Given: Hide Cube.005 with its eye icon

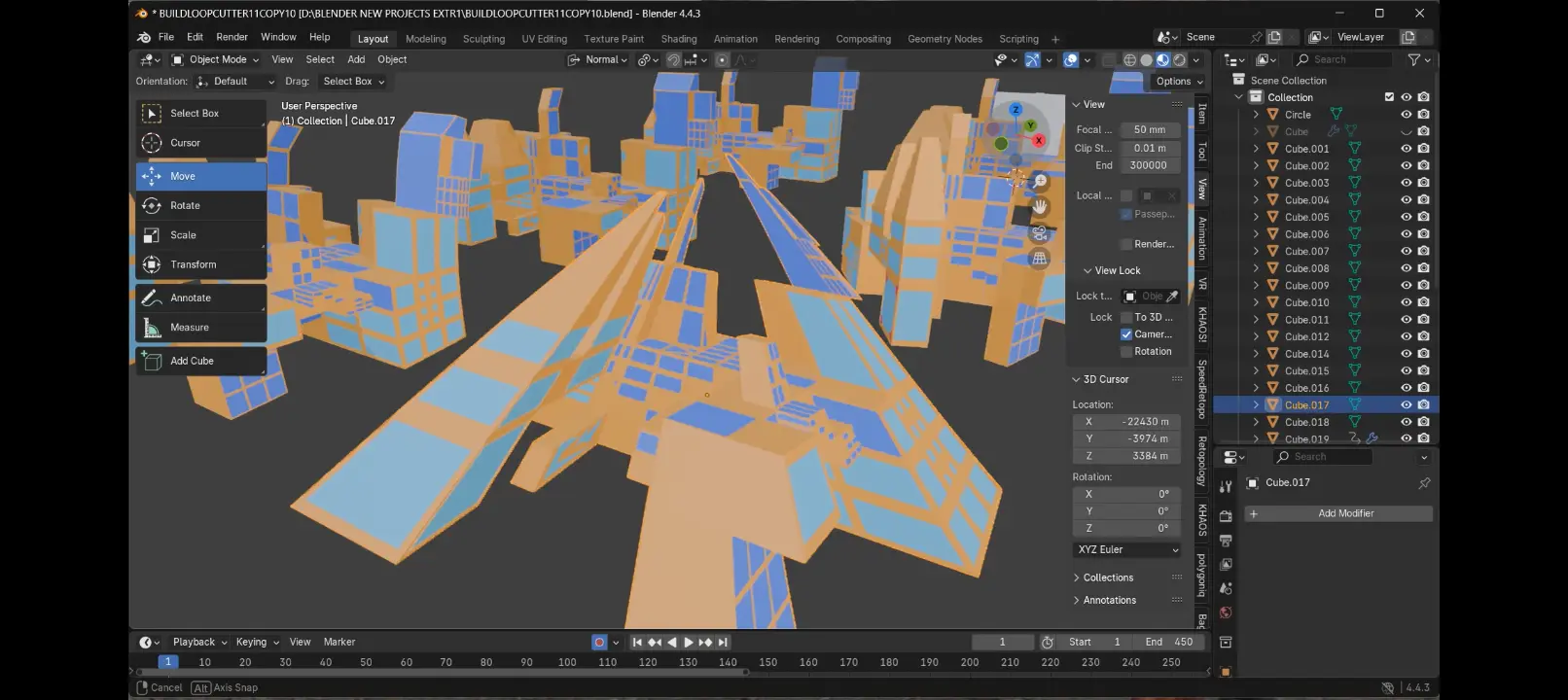Looking at the screenshot, I should point(1406,217).
